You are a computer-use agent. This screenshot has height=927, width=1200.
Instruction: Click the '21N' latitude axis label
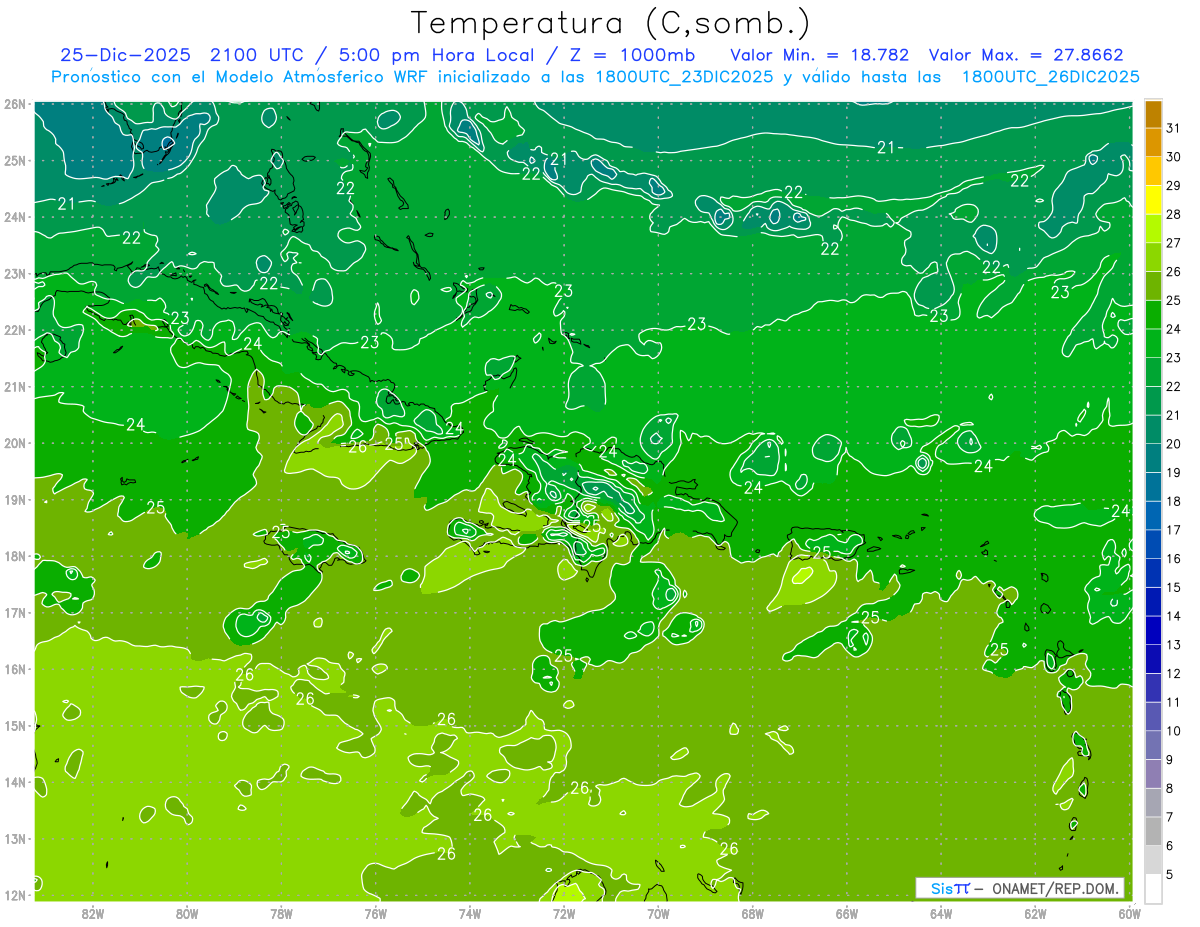coord(14,386)
